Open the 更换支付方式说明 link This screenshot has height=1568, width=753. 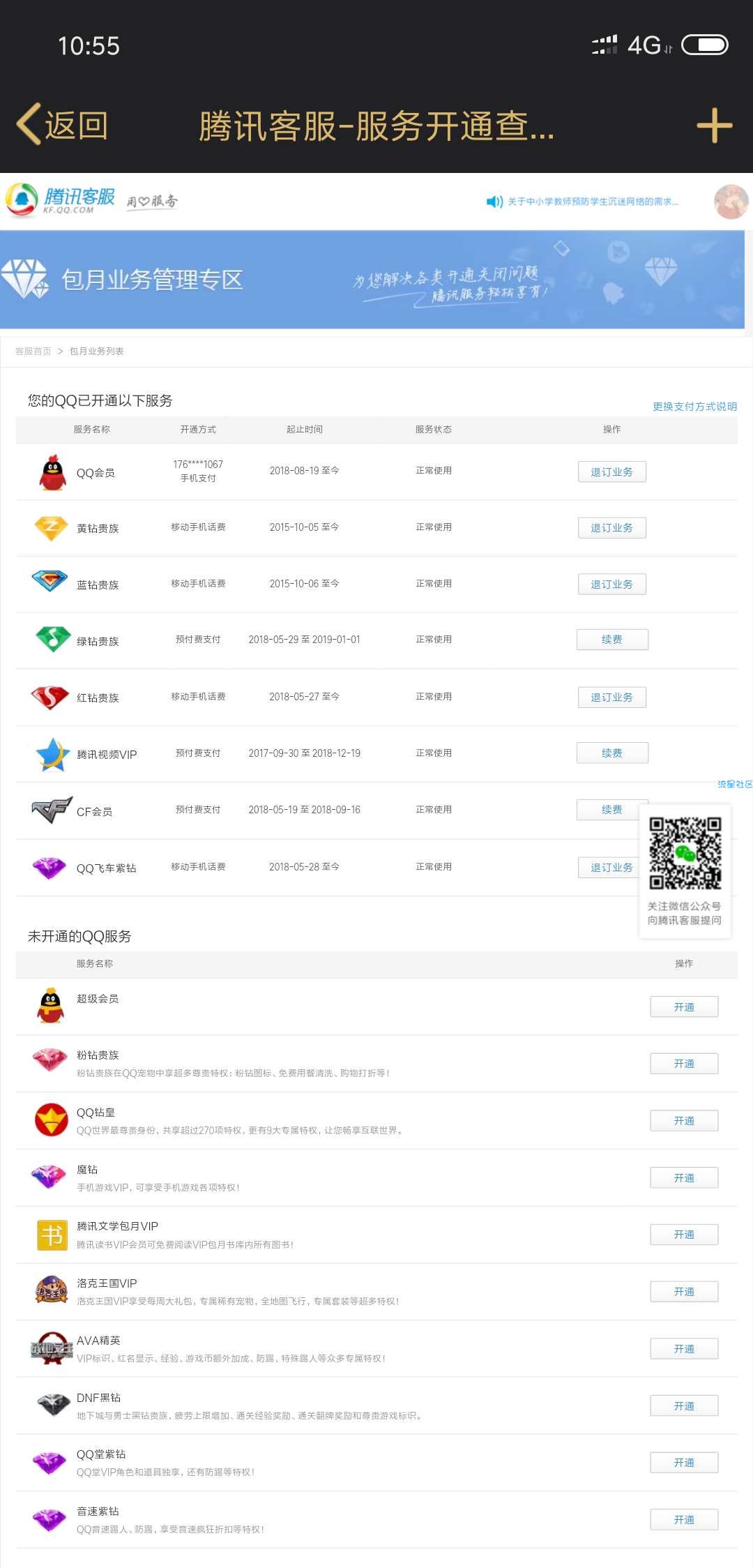click(694, 406)
